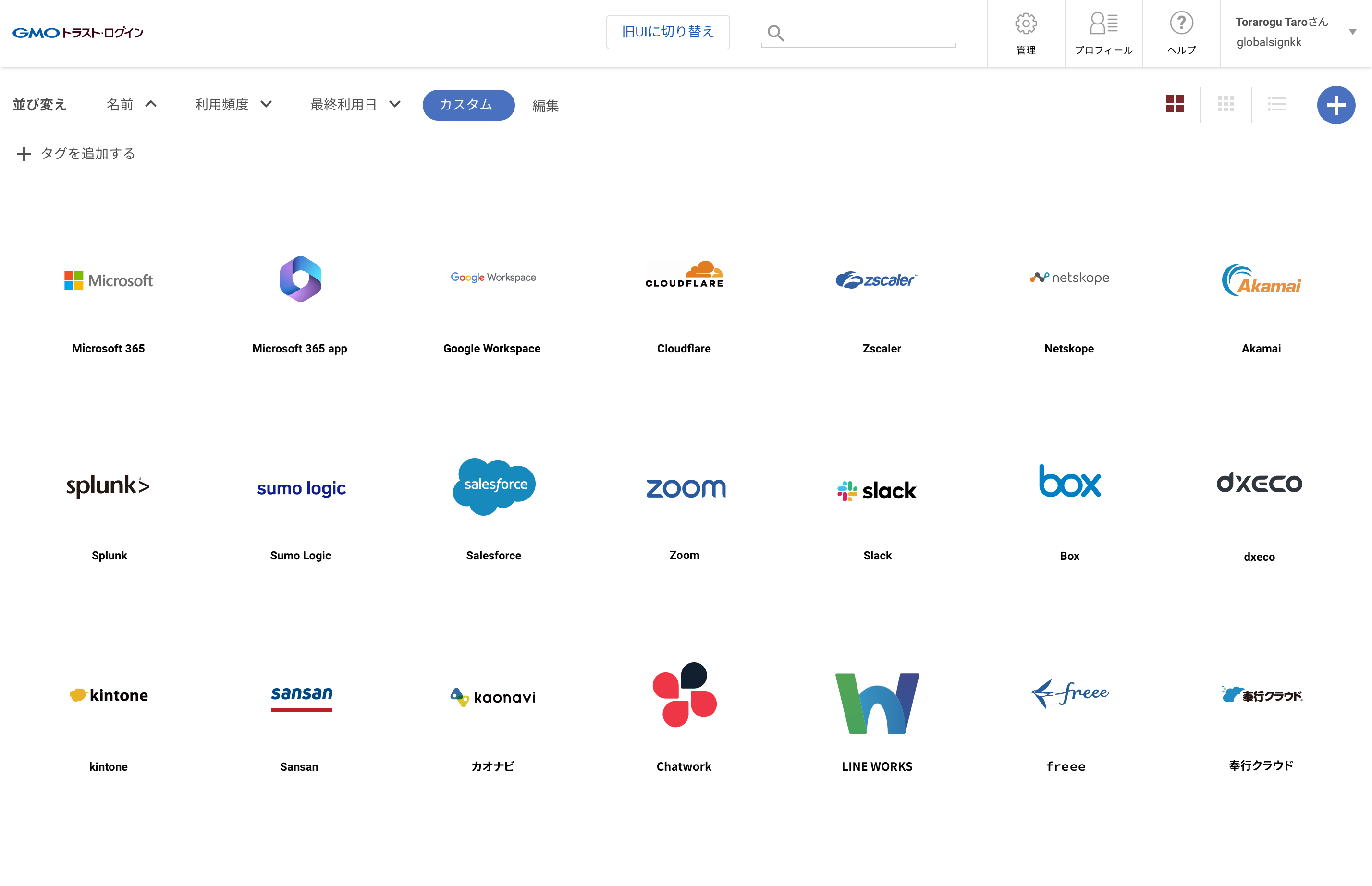Click 旧UIに切り替え button
Image resolution: width=1372 pixels, height=886 pixels.
[x=668, y=32]
